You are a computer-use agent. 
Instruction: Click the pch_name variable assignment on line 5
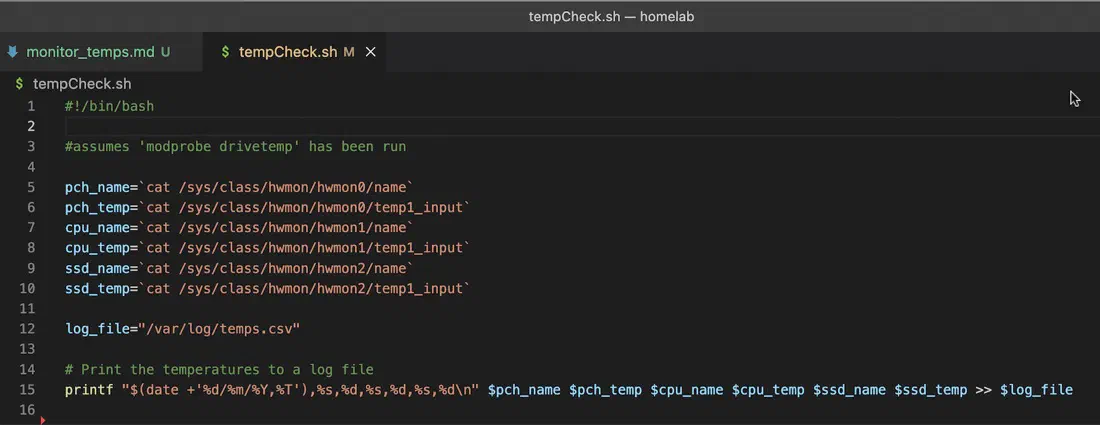[239, 187]
